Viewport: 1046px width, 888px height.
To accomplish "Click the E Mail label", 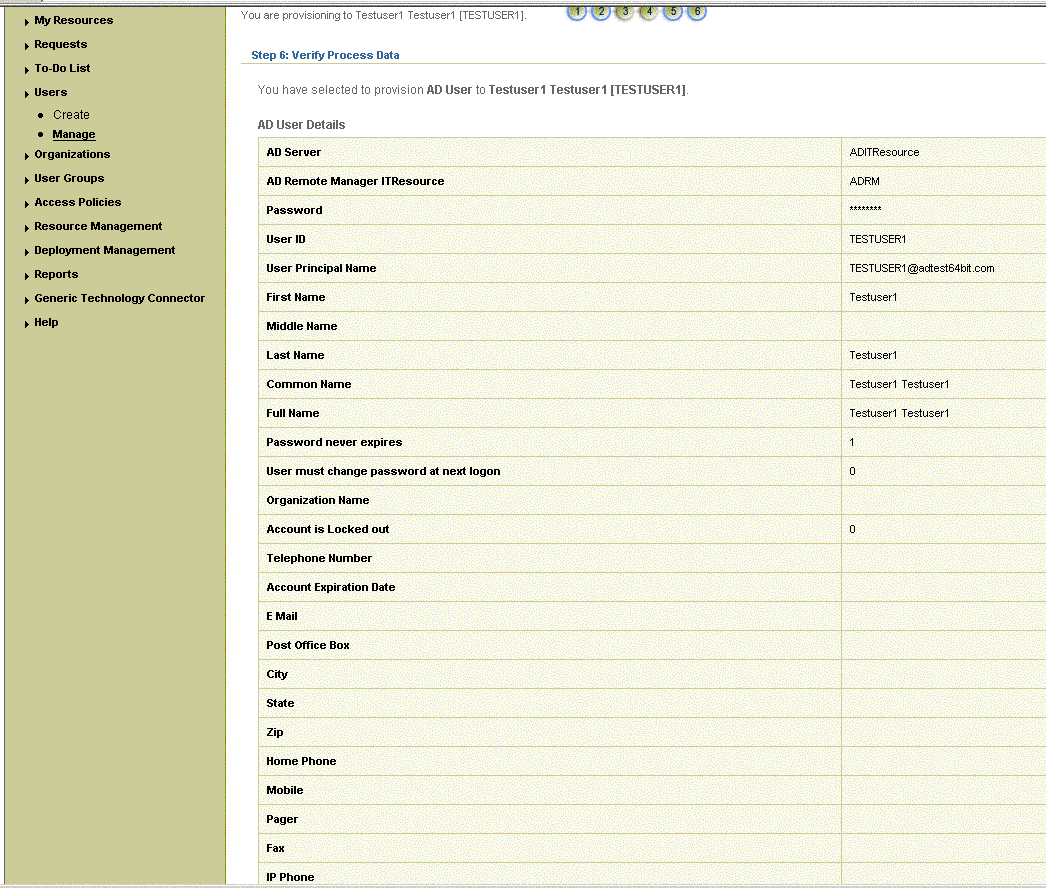I will (x=282, y=616).
